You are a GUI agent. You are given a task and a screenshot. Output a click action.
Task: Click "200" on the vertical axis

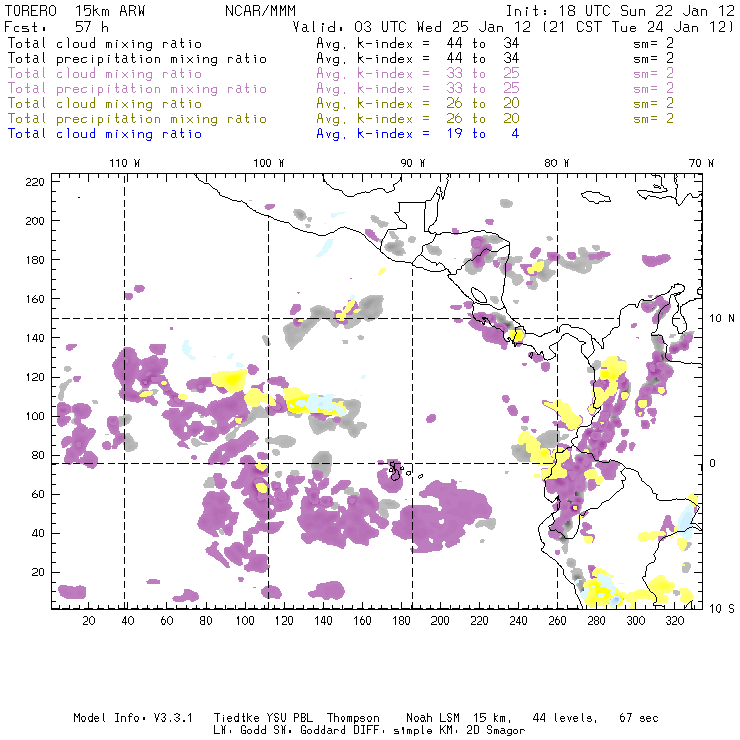pos(35,221)
